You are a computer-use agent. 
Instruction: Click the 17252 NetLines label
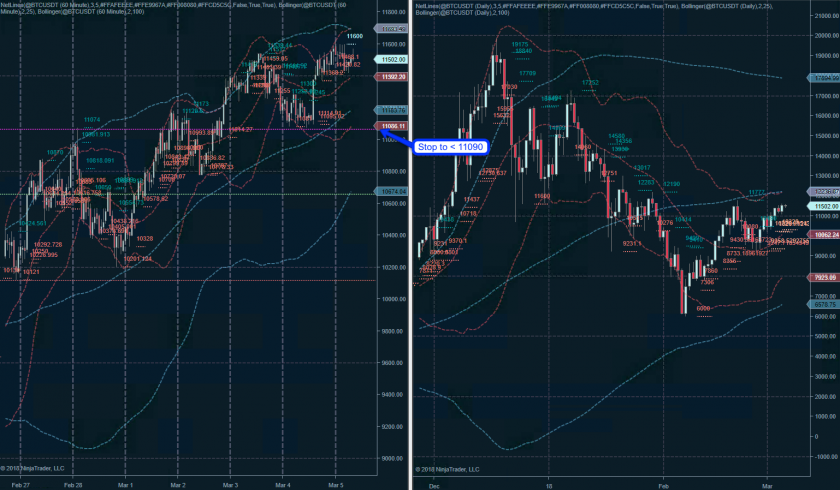[590, 82]
